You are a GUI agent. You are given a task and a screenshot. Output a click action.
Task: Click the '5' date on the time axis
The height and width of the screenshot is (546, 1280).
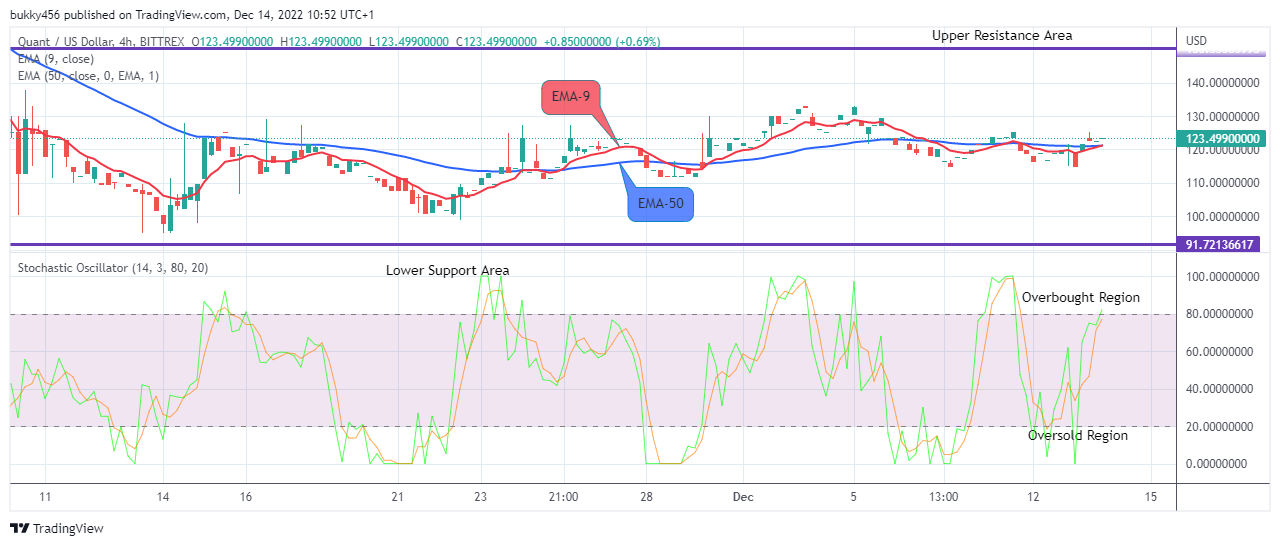(x=853, y=496)
